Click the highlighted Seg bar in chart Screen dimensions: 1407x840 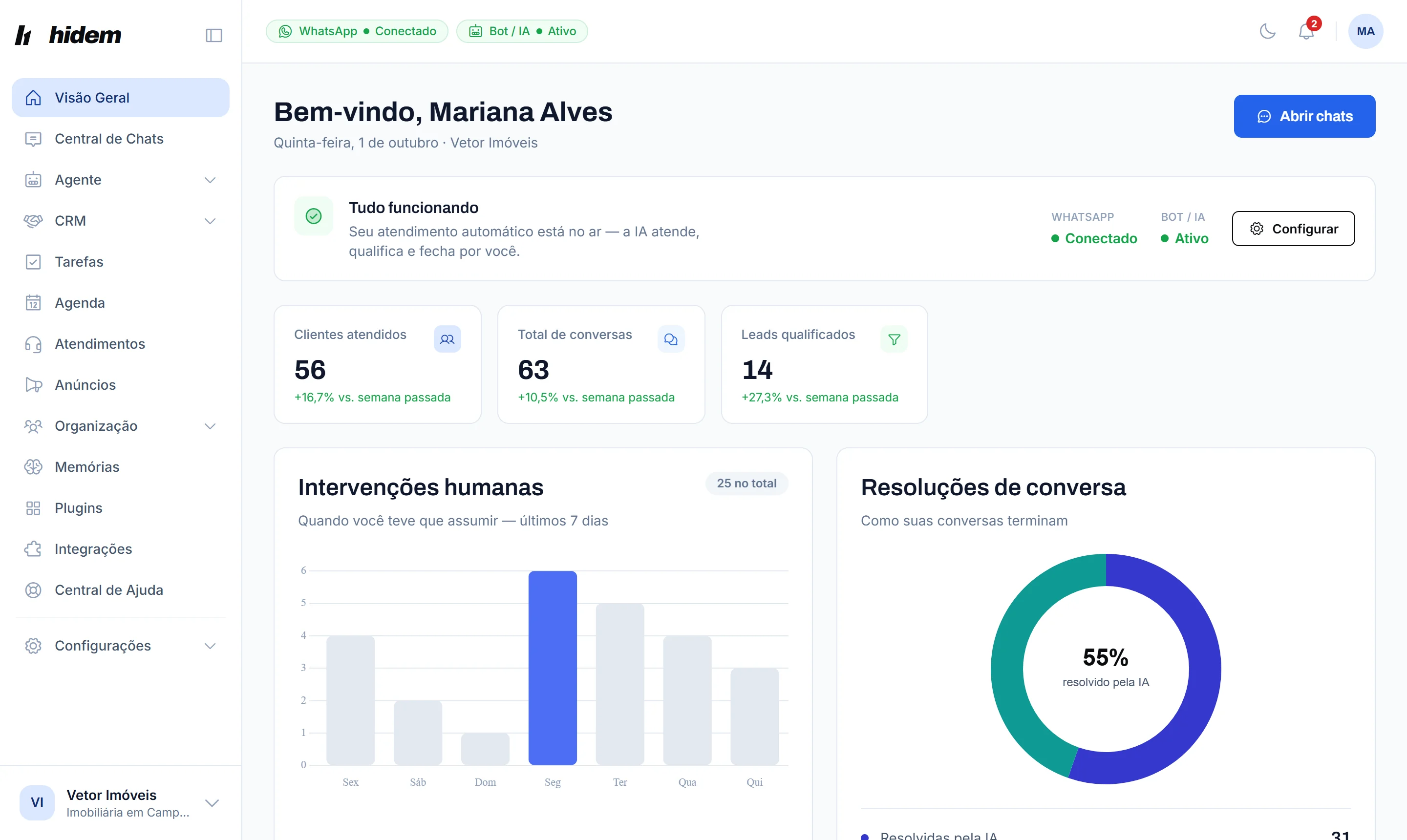(x=553, y=668)
